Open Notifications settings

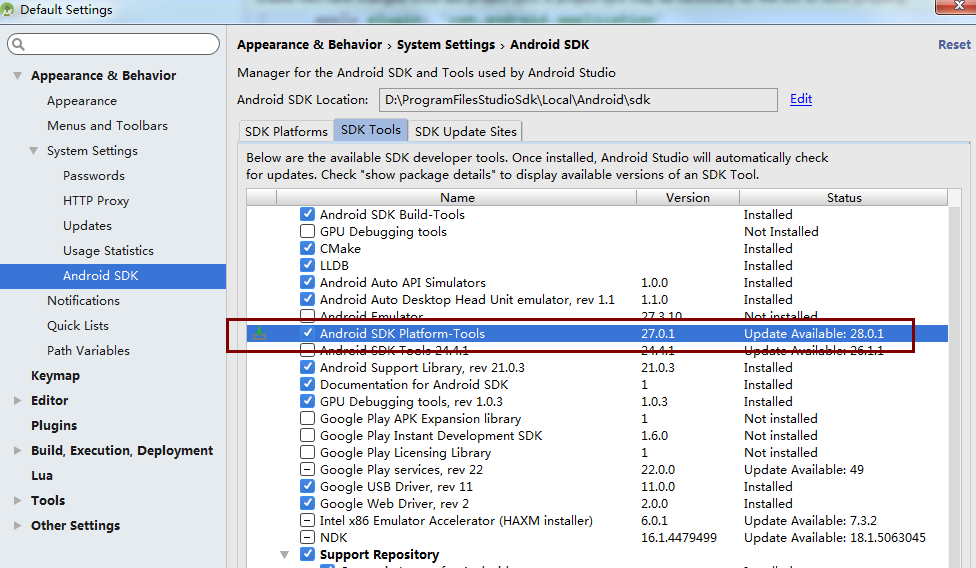[83, 300]
